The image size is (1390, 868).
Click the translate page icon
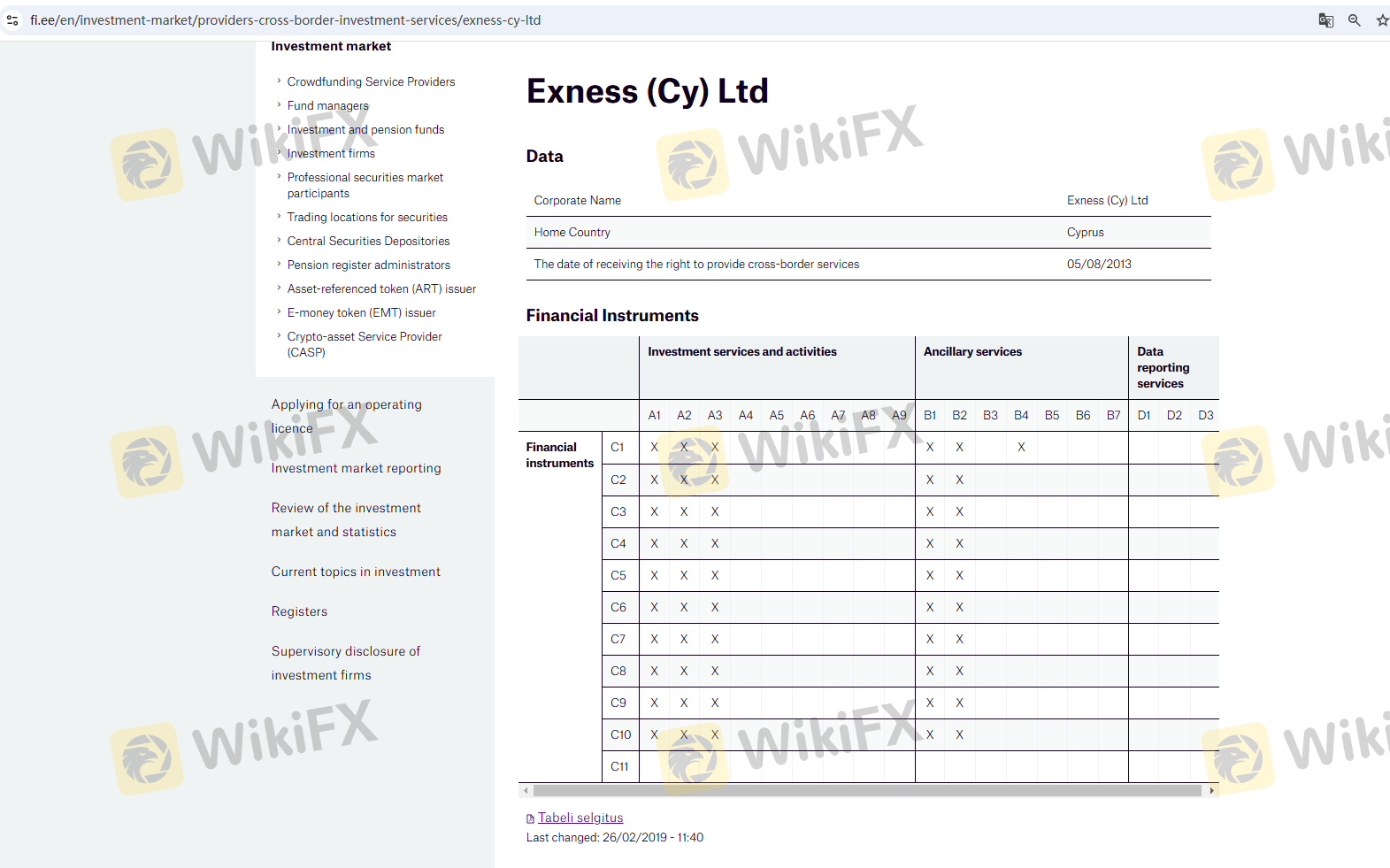tap(1325, 20)
